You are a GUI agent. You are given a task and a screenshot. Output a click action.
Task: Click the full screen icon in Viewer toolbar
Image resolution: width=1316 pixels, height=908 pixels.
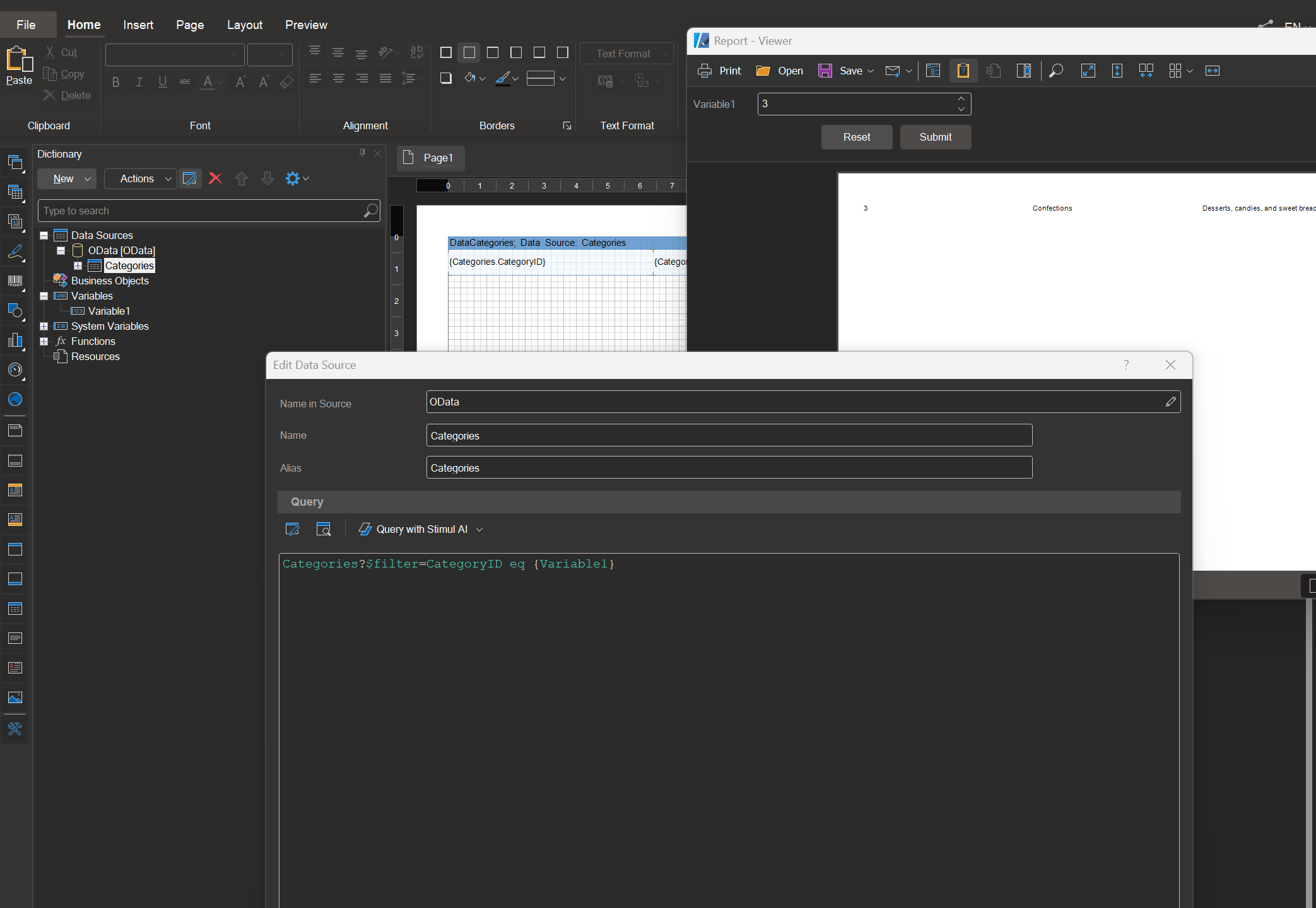click(1088, 71)
